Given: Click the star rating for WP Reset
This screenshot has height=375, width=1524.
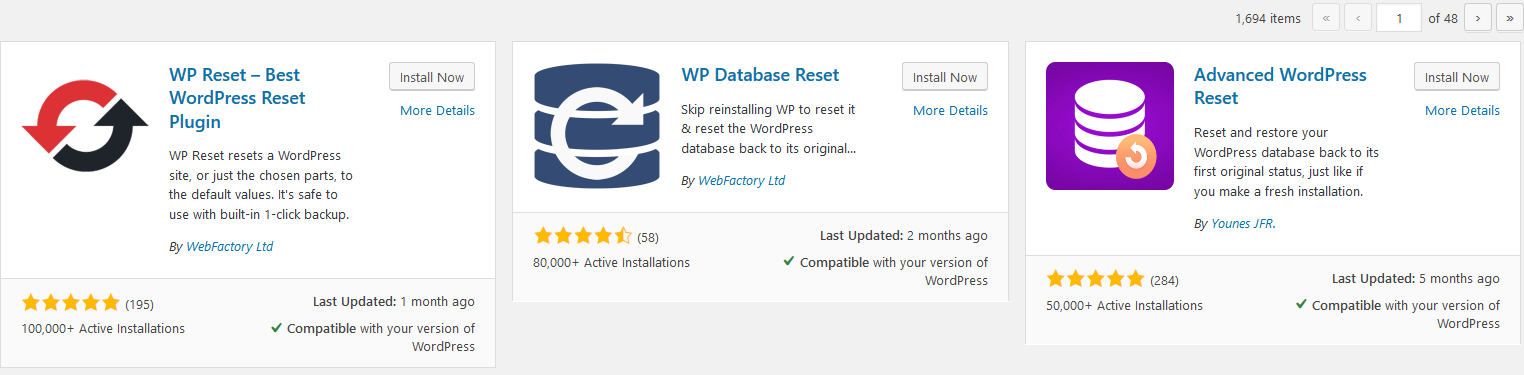Looking at the screenshot, I should pyautogui.click(x=70, y=302).
